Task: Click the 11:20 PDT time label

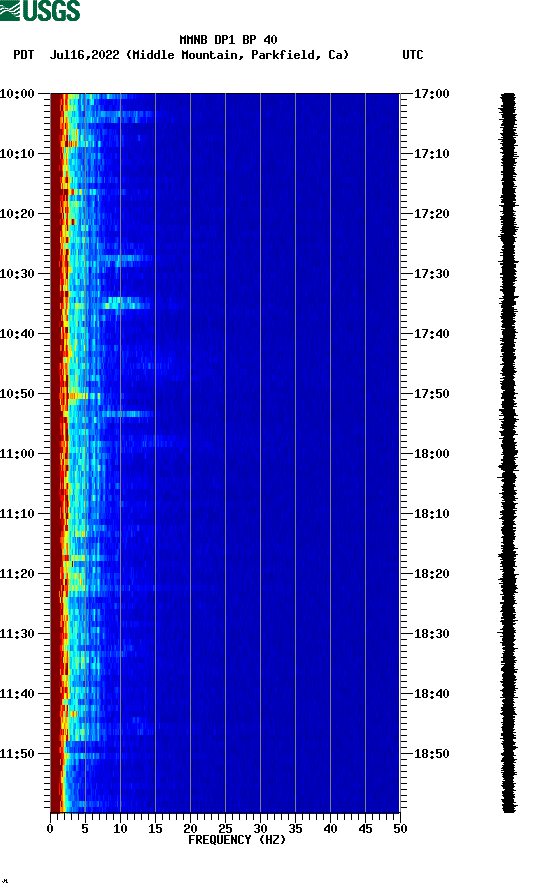Action: (x=17, y=573)
